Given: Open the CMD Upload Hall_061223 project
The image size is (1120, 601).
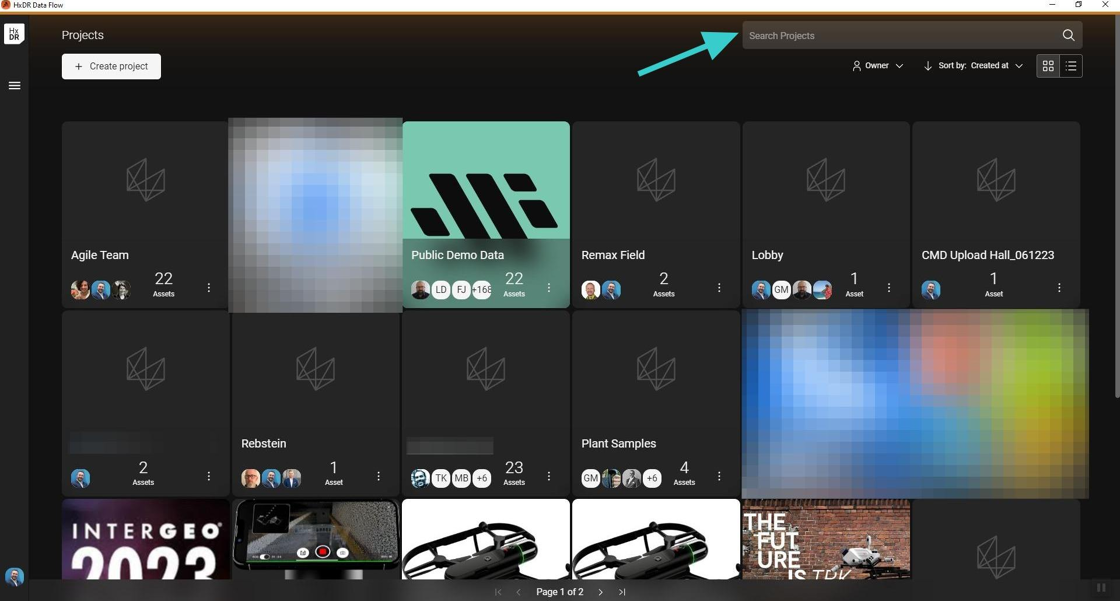Looking at the screenshot, I should pos(996,214).
